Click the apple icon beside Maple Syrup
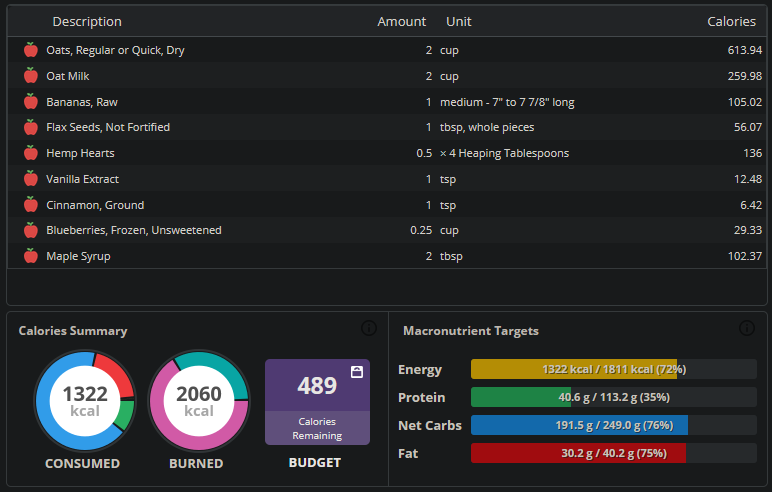 (31, 256)
